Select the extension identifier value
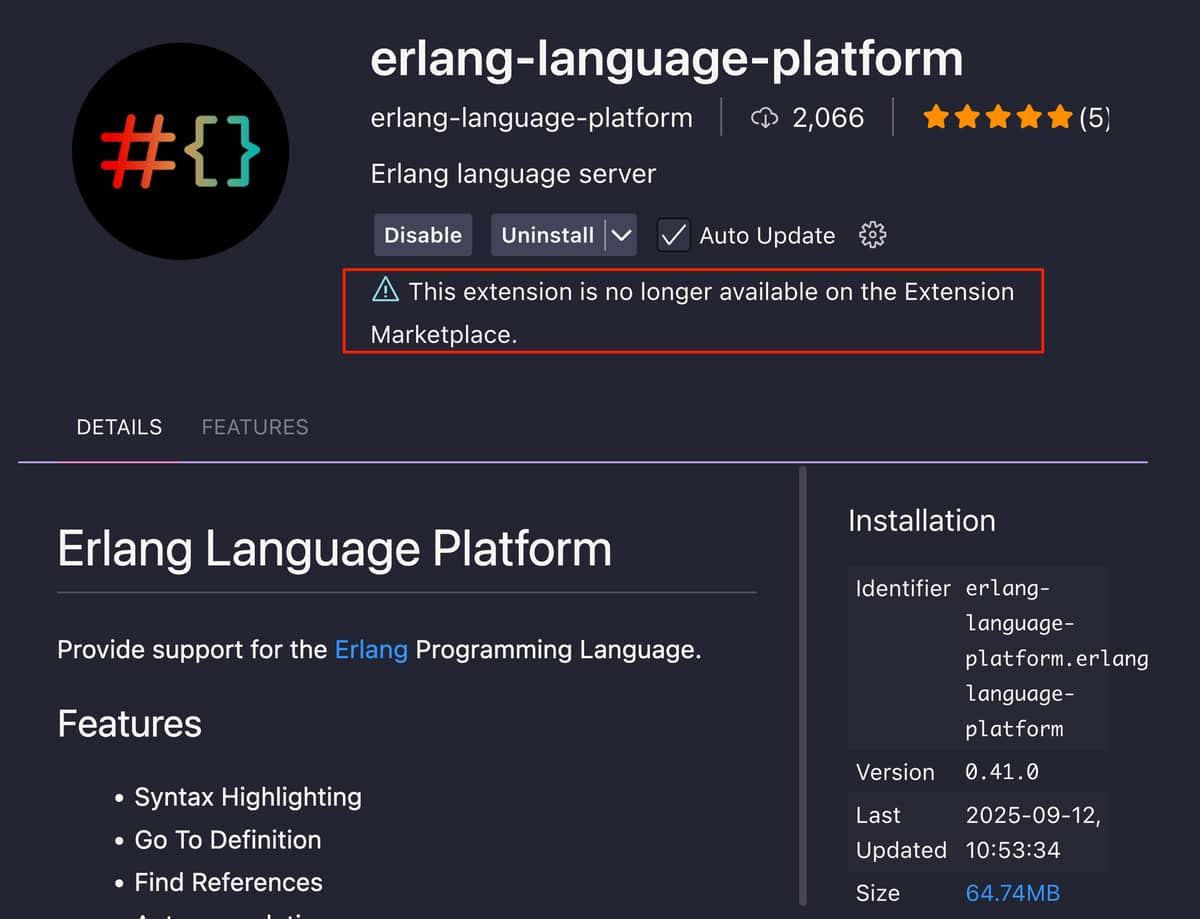1200x919 pixels. coord(1055,658)
